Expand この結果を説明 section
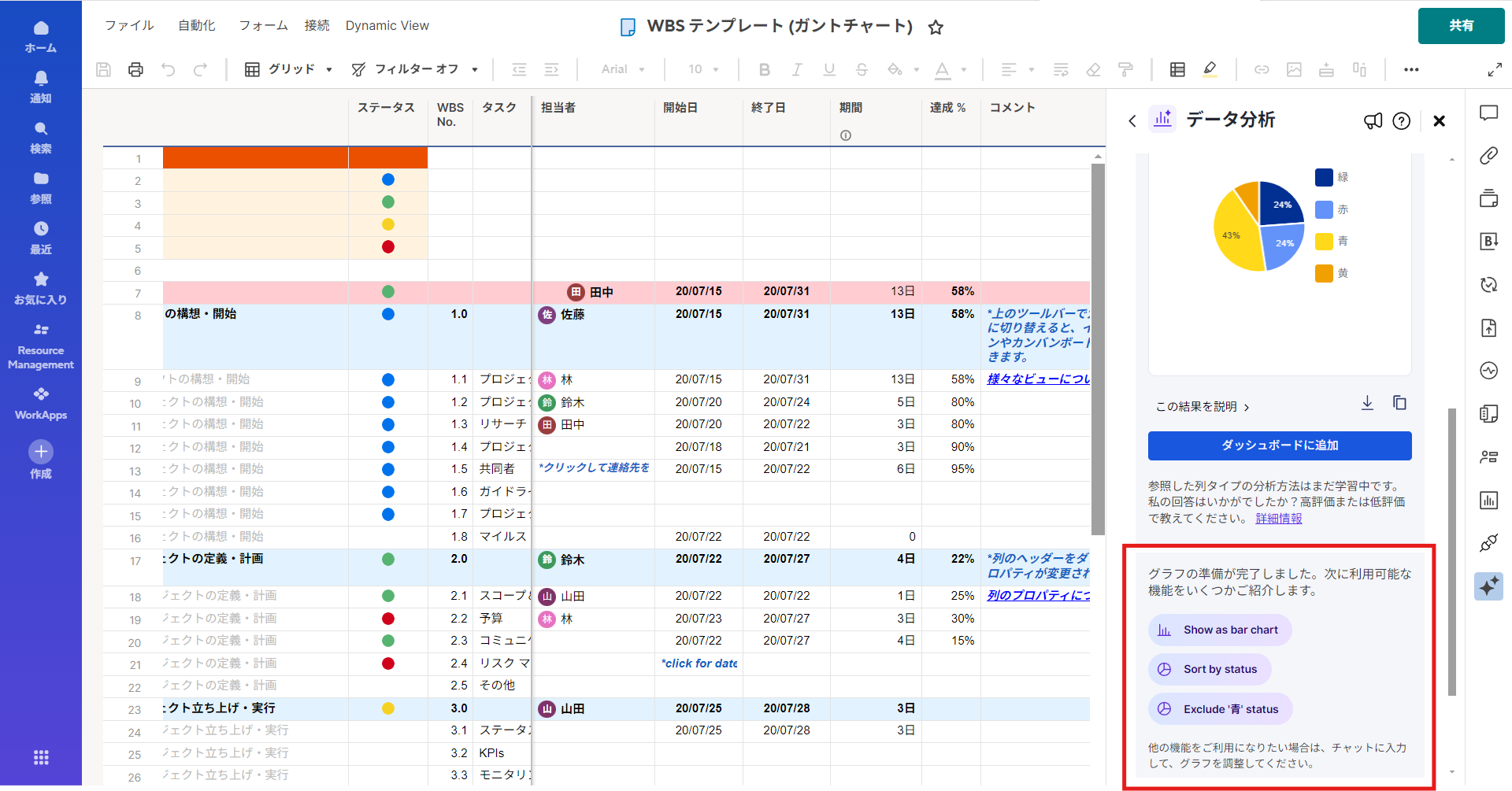Screen dimensions: 1512x791 tap(1203, 407)
